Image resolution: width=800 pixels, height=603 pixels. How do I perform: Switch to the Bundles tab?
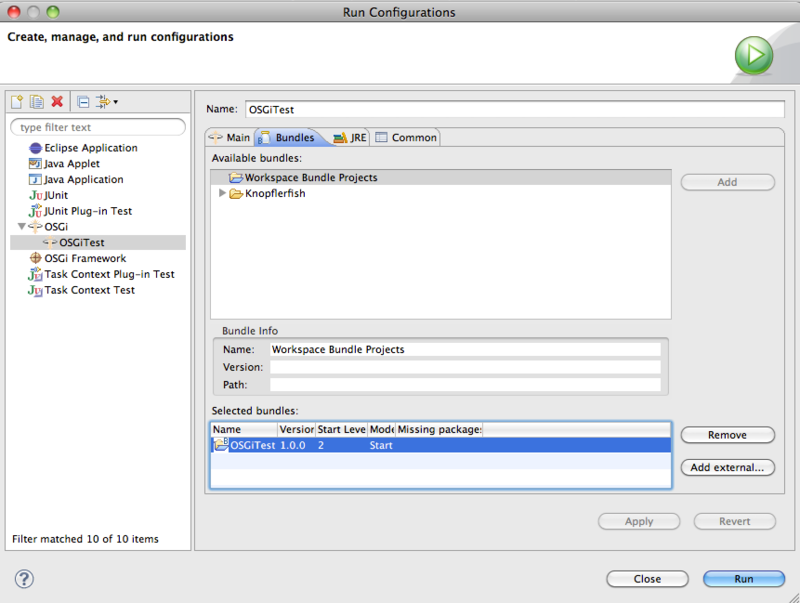pyautogui.click(x=288, y=138)
